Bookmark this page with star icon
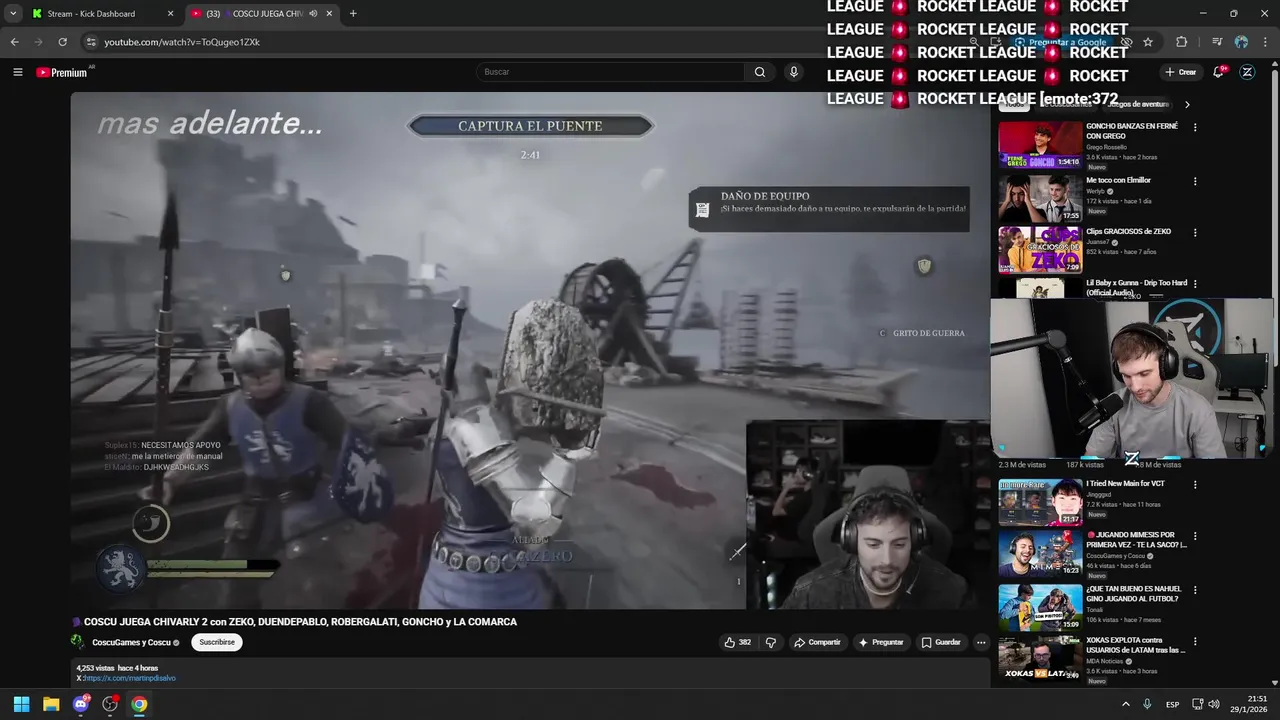Image resolution: width=1280 pixels, height=720 pixels. 1148,42
